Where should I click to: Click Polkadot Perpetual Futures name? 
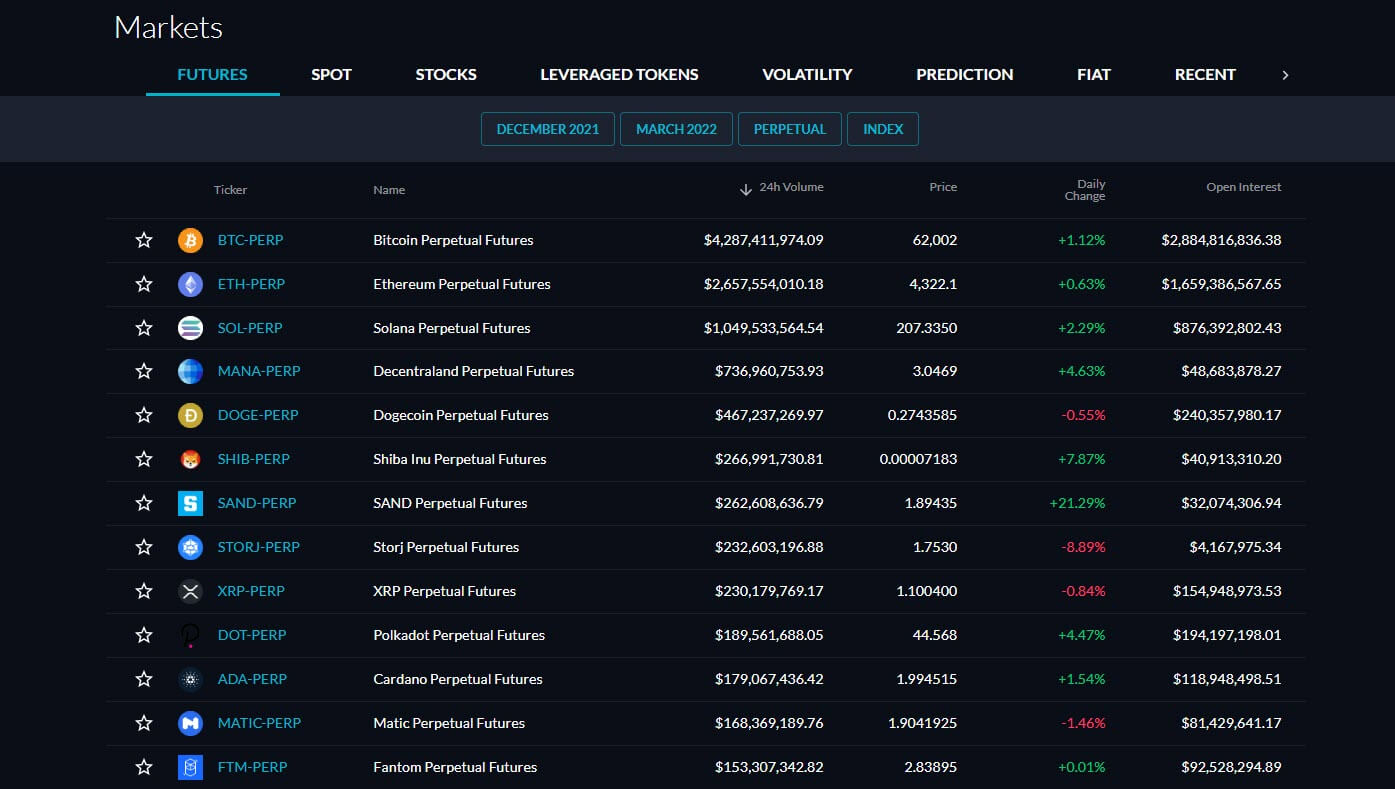[459, 635]
